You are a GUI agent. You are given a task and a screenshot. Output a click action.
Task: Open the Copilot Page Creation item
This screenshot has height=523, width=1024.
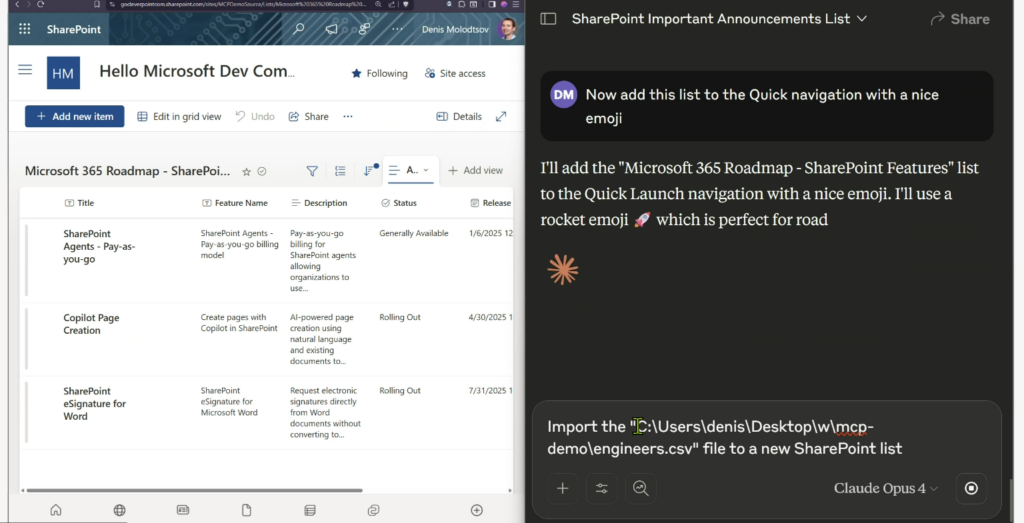coord(91,324)
